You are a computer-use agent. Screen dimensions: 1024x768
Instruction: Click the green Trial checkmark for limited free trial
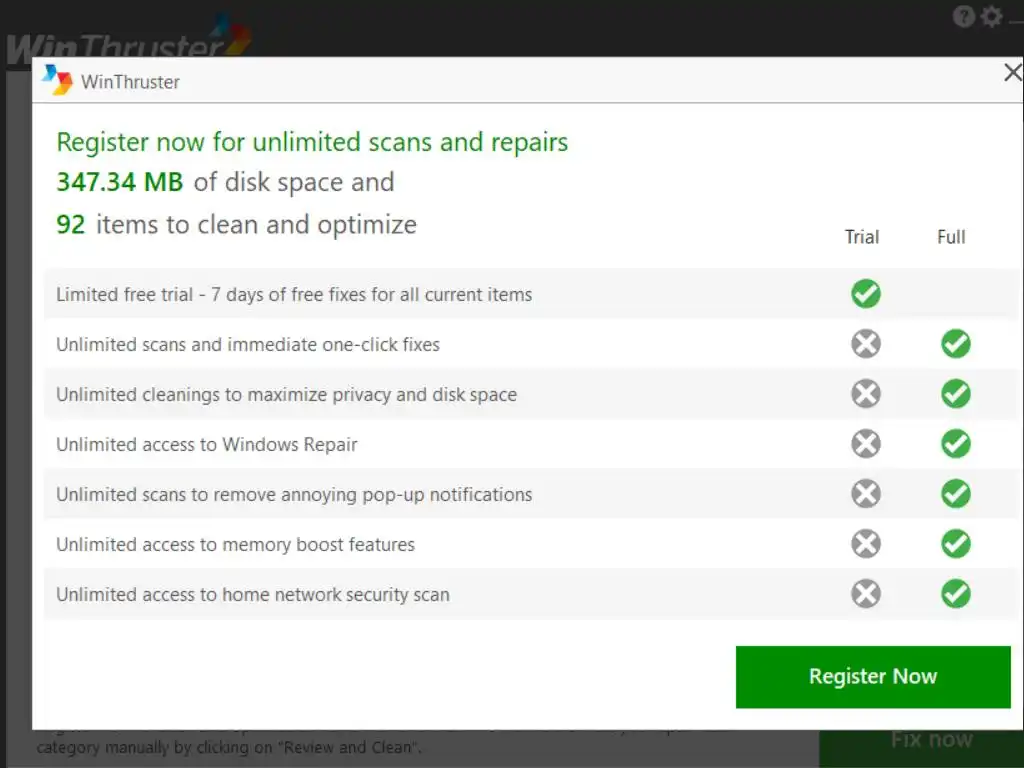[865, 293]
